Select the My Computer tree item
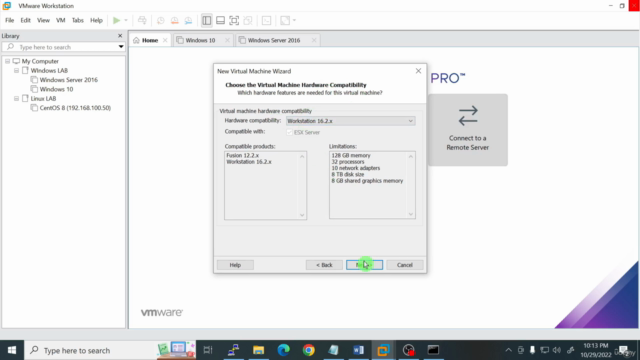Image resolution: width=640 pixels, height=360 pixels. click(40, 61)
